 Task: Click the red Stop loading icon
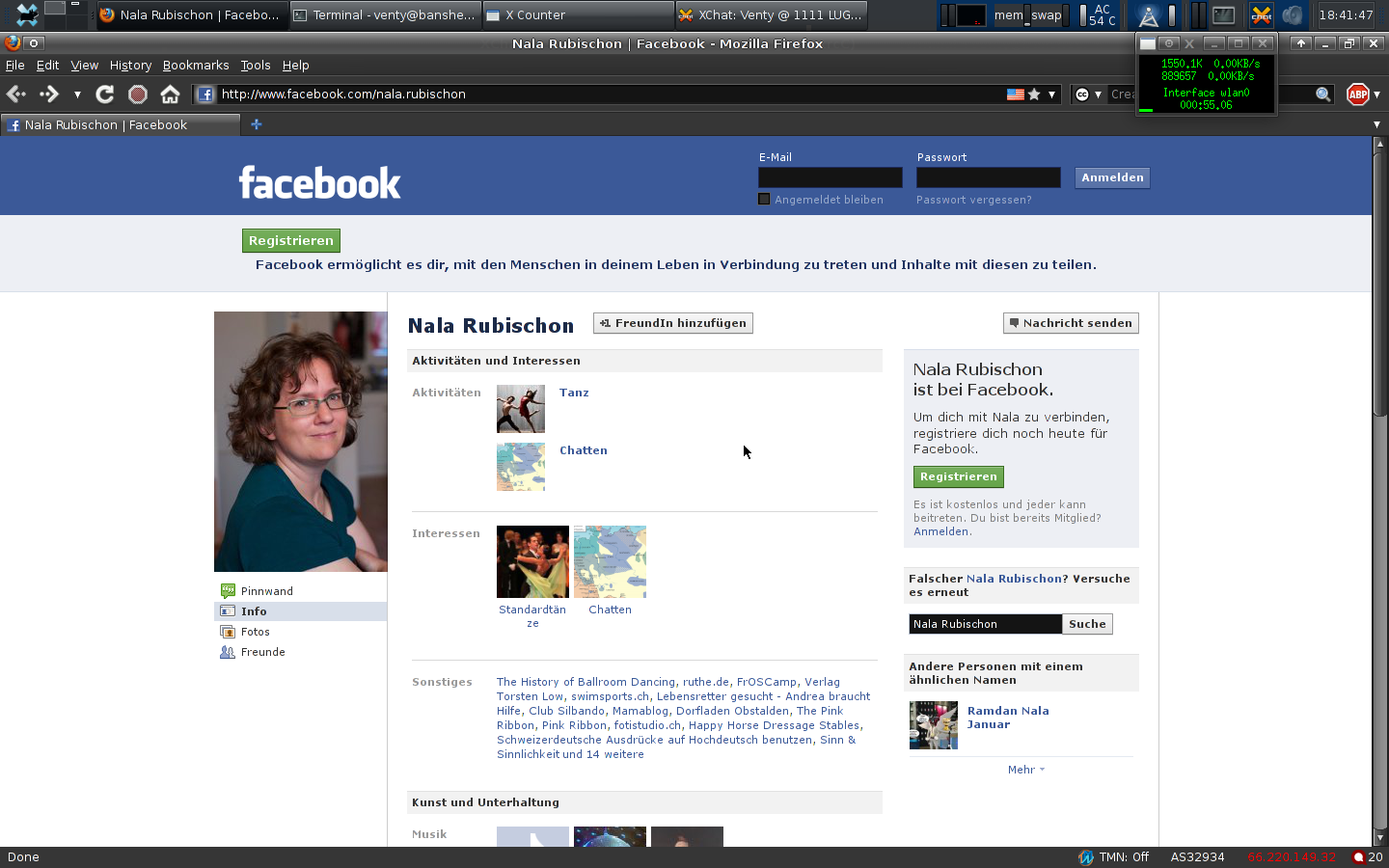tap(138, 94)
